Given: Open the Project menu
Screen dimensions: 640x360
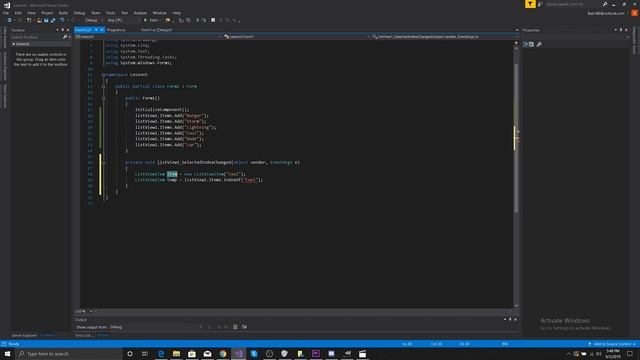Looking at the screenshot, I should pos(47,13).
